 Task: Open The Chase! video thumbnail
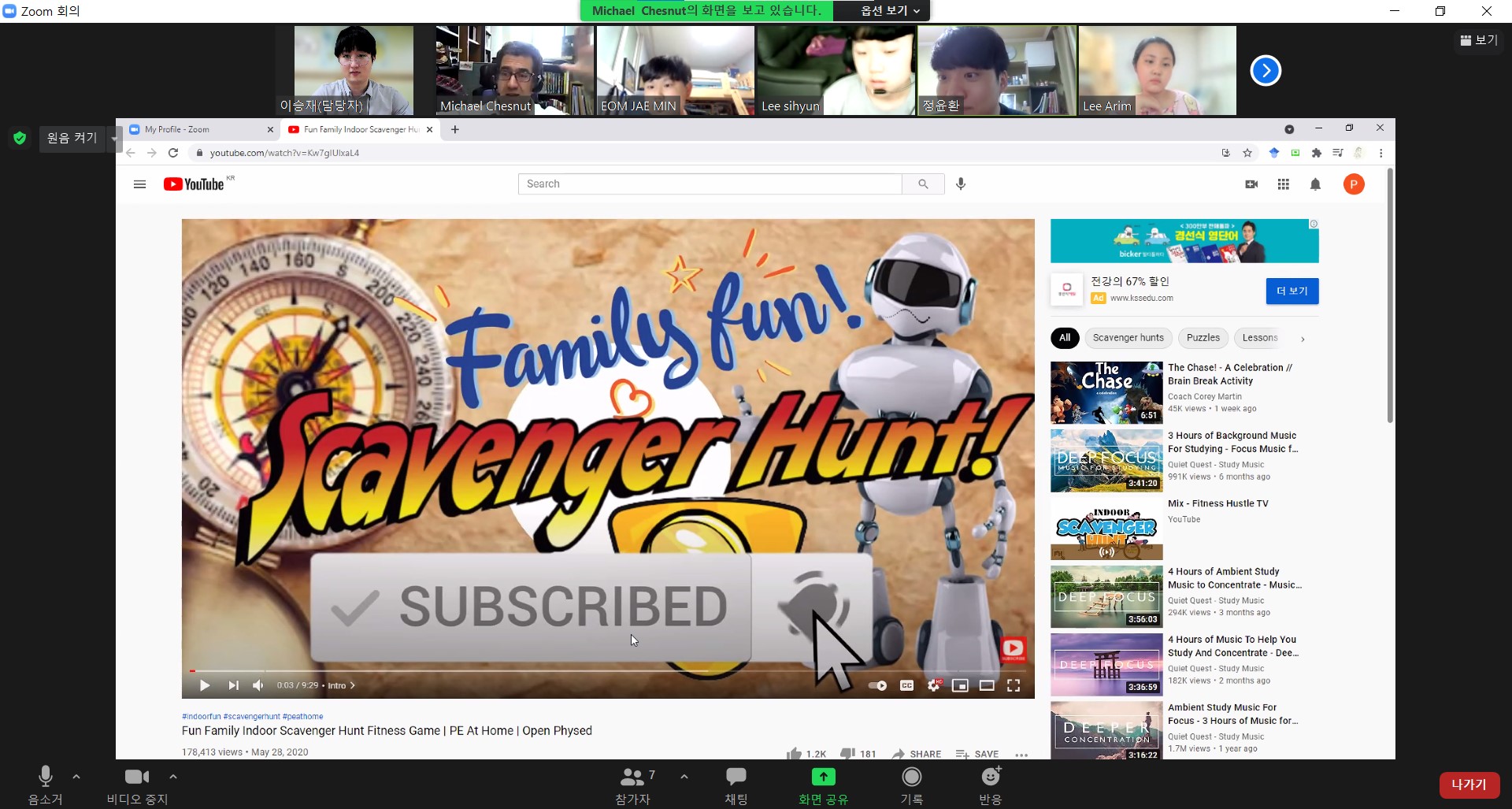(1106, 392)
